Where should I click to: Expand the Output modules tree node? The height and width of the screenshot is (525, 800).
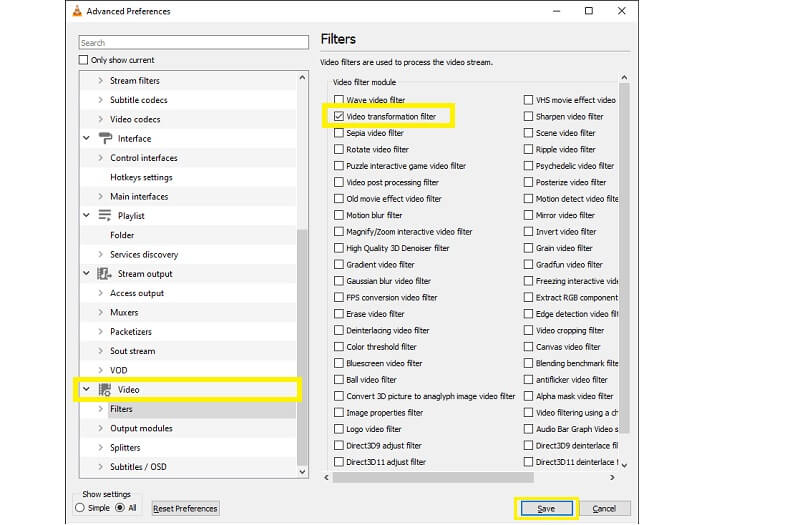coord(100,428)
